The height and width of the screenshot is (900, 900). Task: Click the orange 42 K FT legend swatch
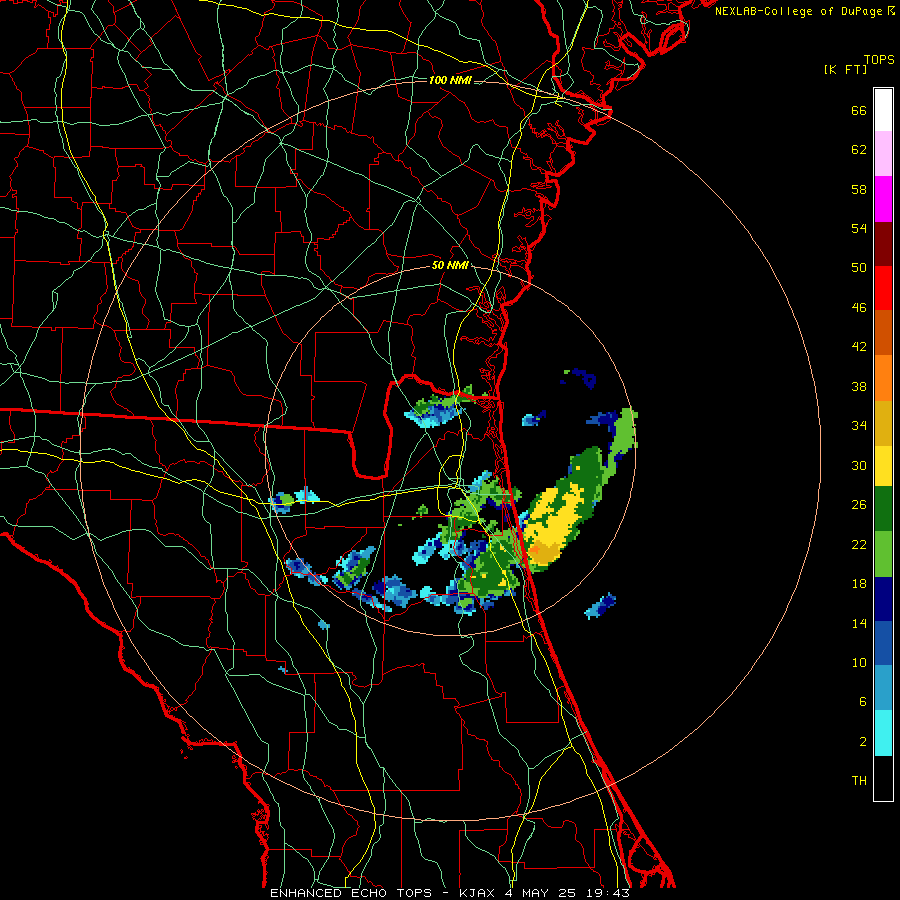point(883,378)
